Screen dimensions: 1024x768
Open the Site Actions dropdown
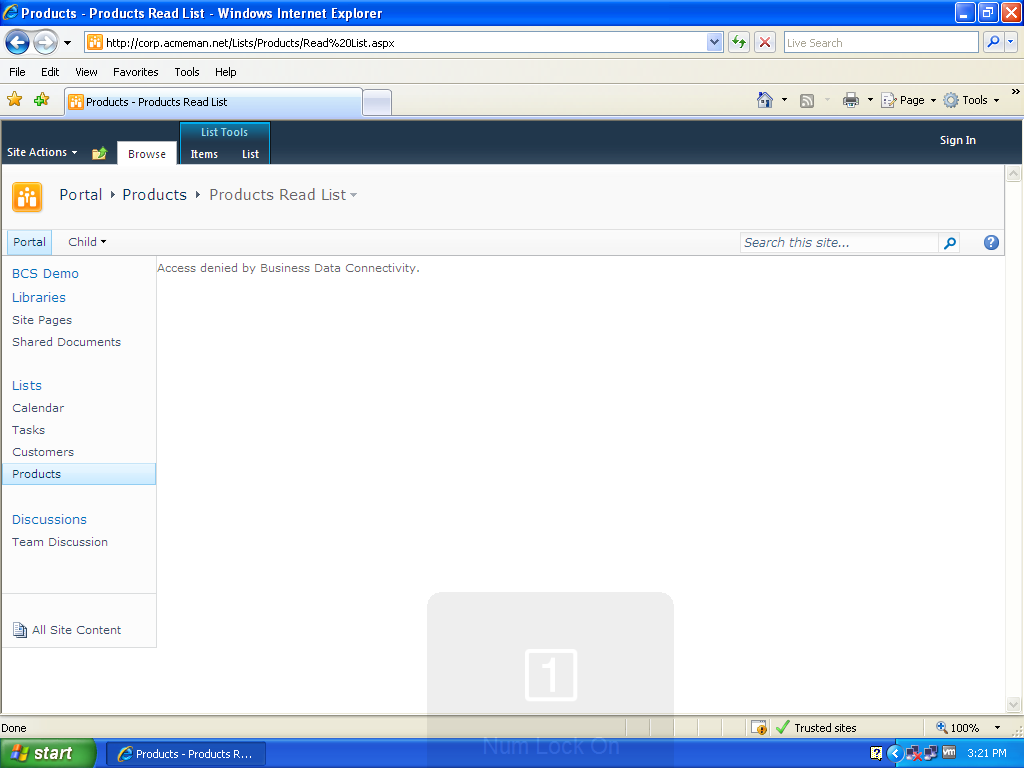pyautogui.click(x=42, y=153)
